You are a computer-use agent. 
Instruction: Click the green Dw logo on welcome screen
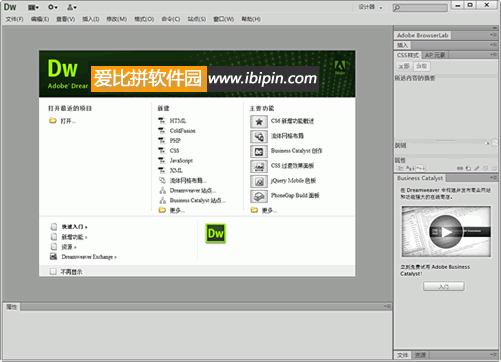point(215,233)
